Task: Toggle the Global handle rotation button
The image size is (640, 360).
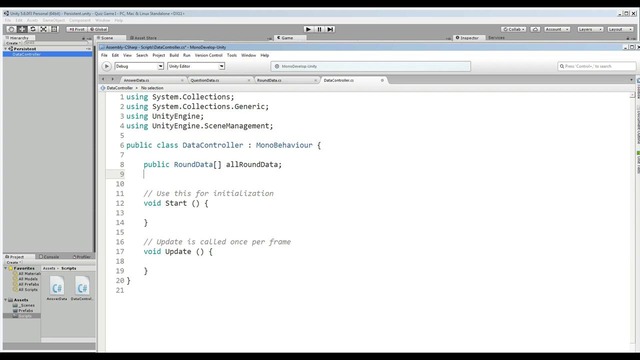Action: [98, 29]
